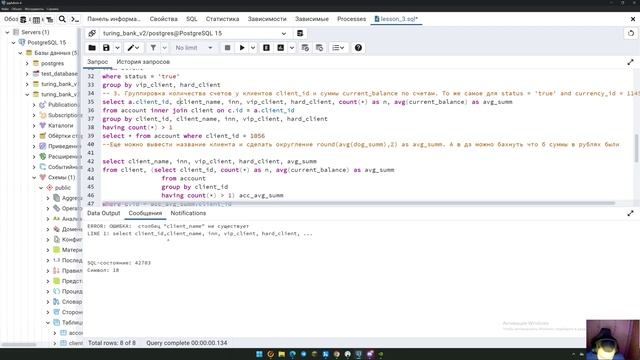Screen dimensions: 640x360
Task: Reset layout with the circular arrow icon
Action: point(631,33)
